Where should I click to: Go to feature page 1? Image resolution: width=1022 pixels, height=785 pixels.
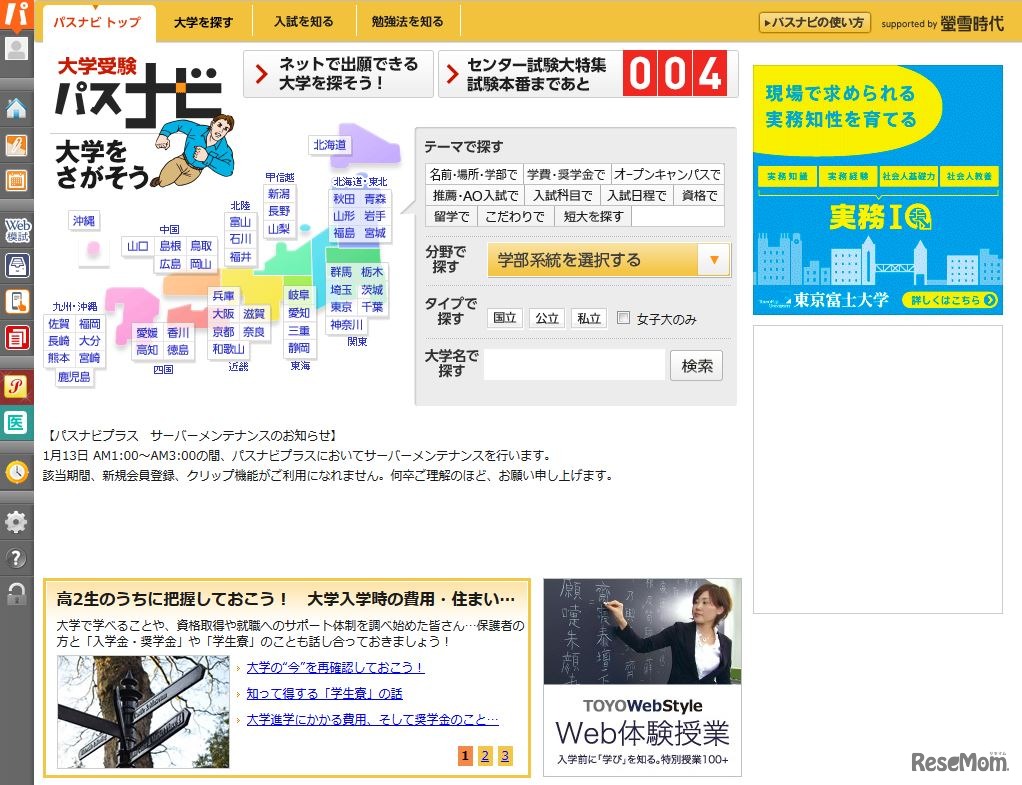coord(465,756)
